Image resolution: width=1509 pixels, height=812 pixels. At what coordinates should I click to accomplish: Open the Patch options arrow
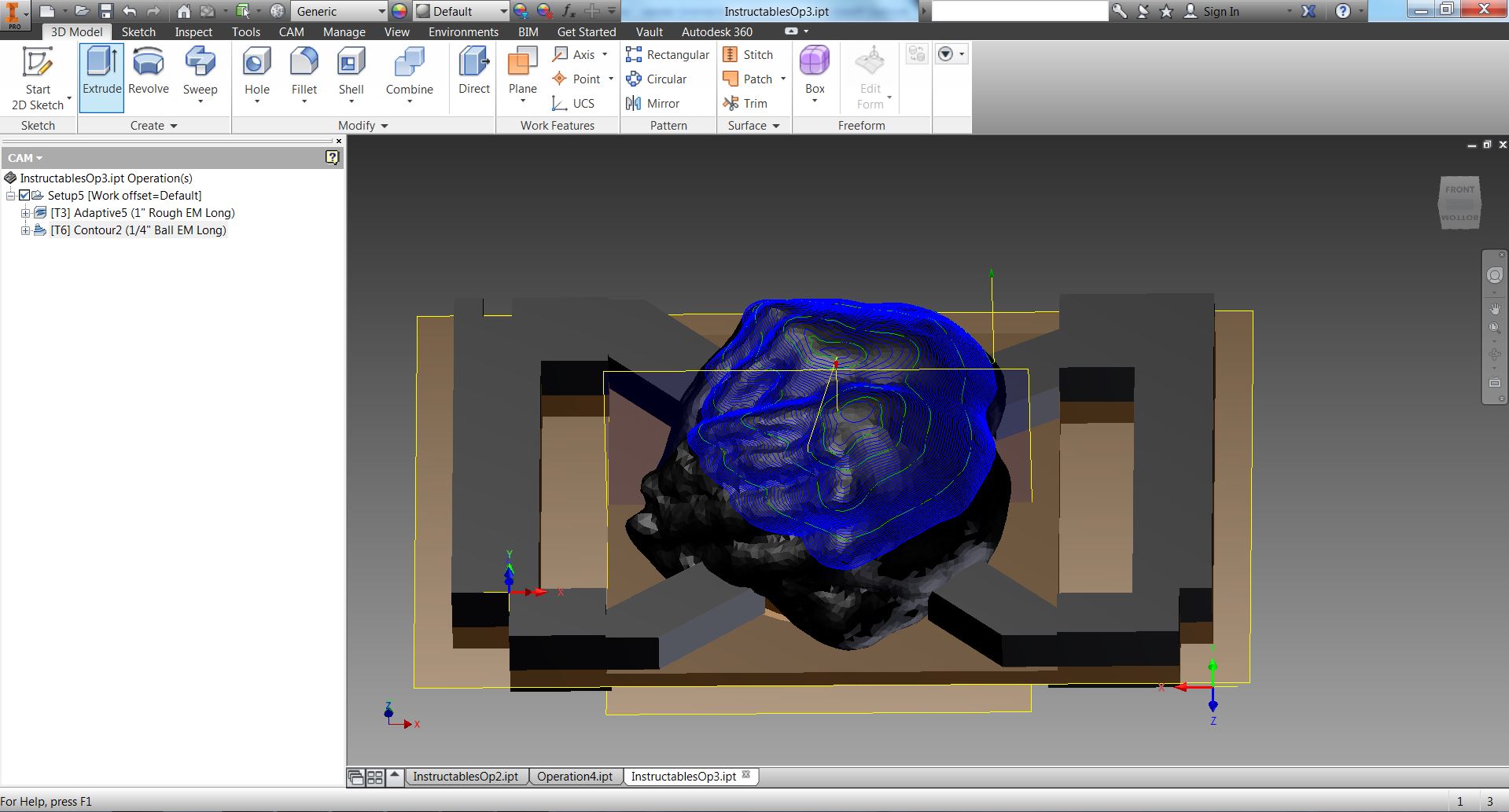click(x=783, y=79)
